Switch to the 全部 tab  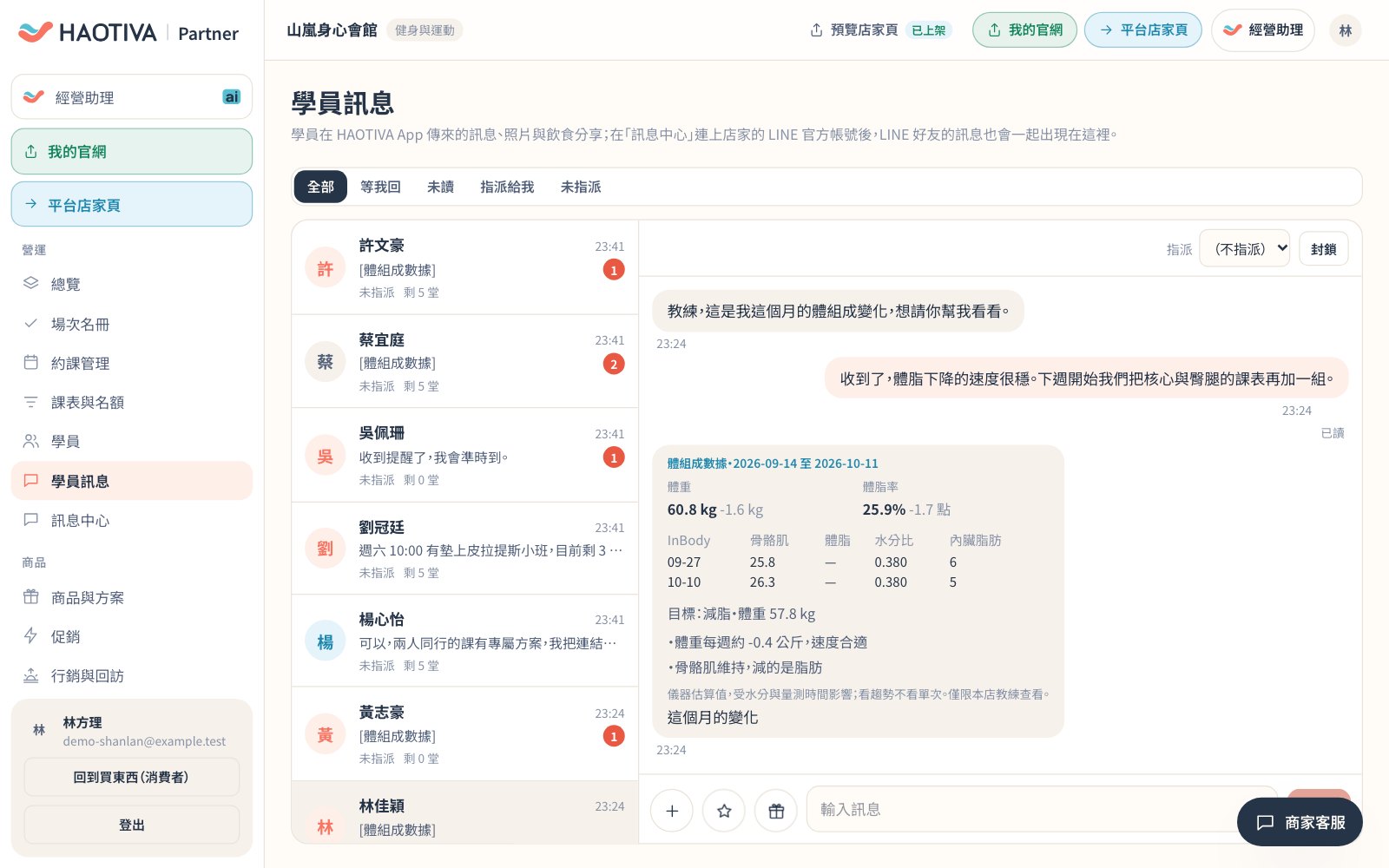tap(320, 187)
